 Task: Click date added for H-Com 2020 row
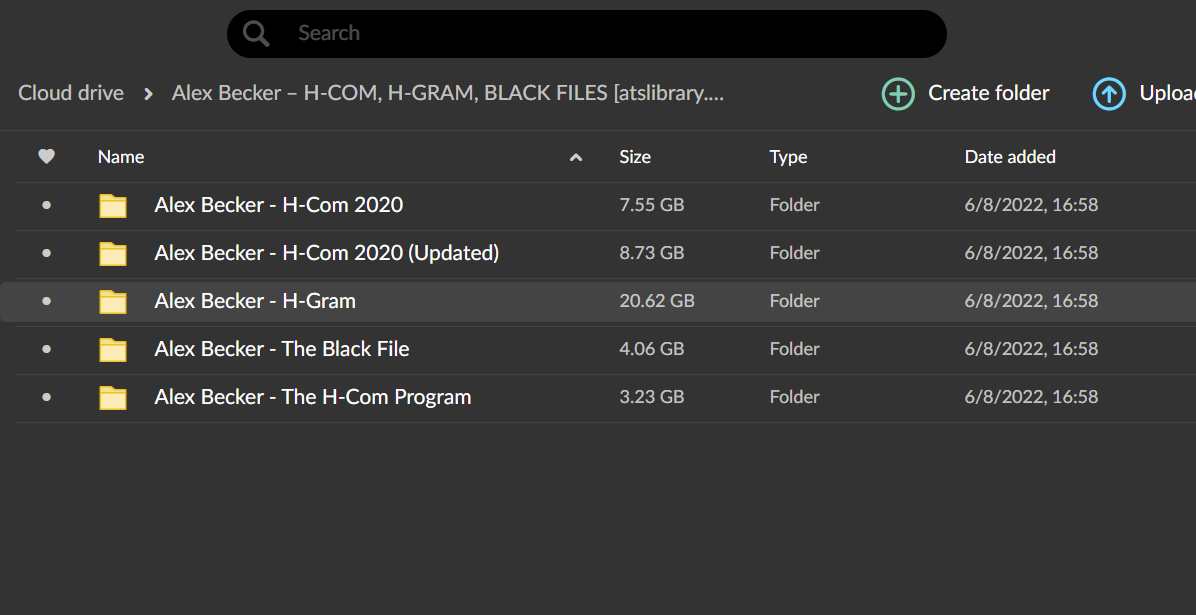coord(1031,204)
